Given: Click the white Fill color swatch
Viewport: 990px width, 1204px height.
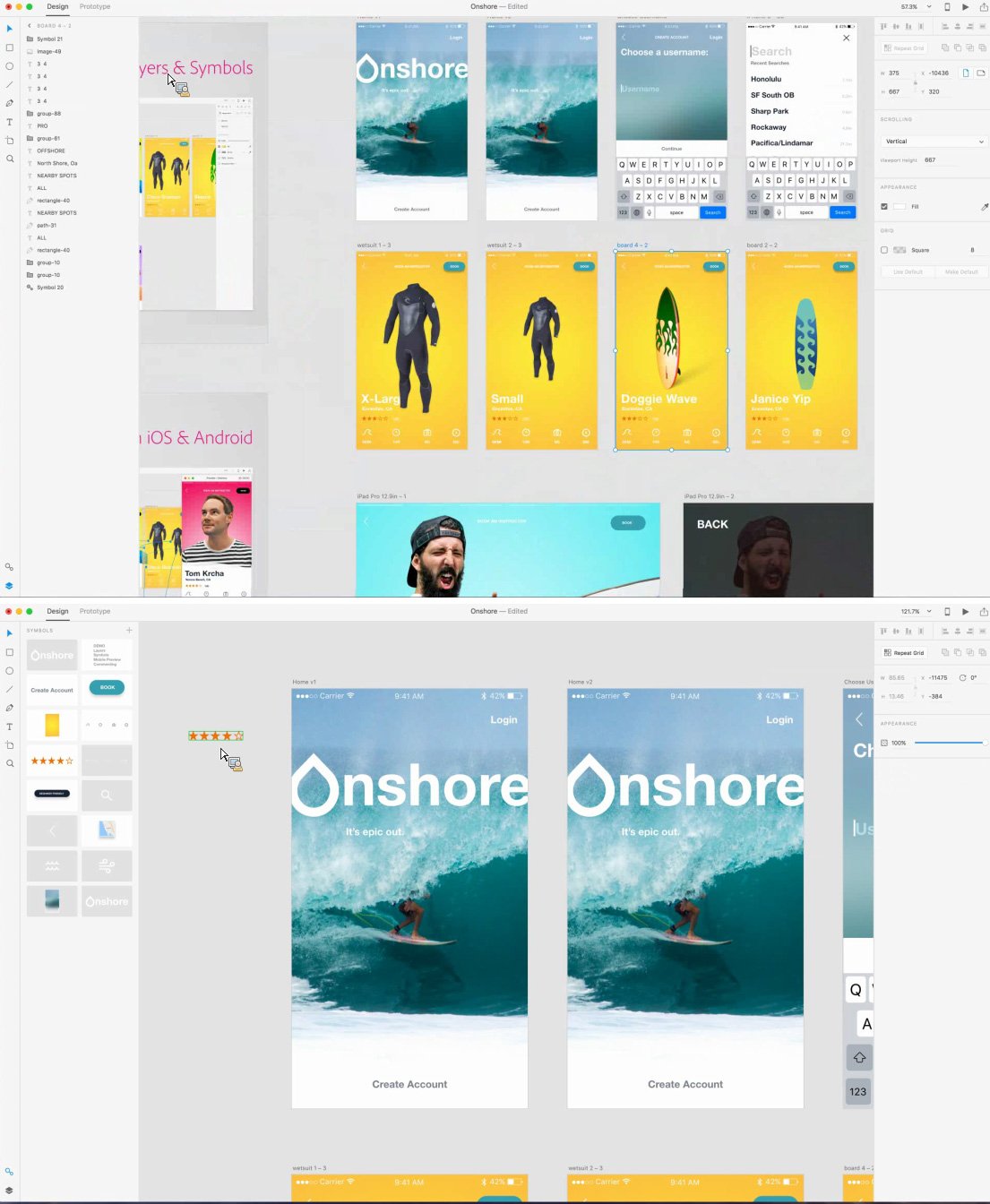Looking at the screenshot, I should (x=900, y=206).
